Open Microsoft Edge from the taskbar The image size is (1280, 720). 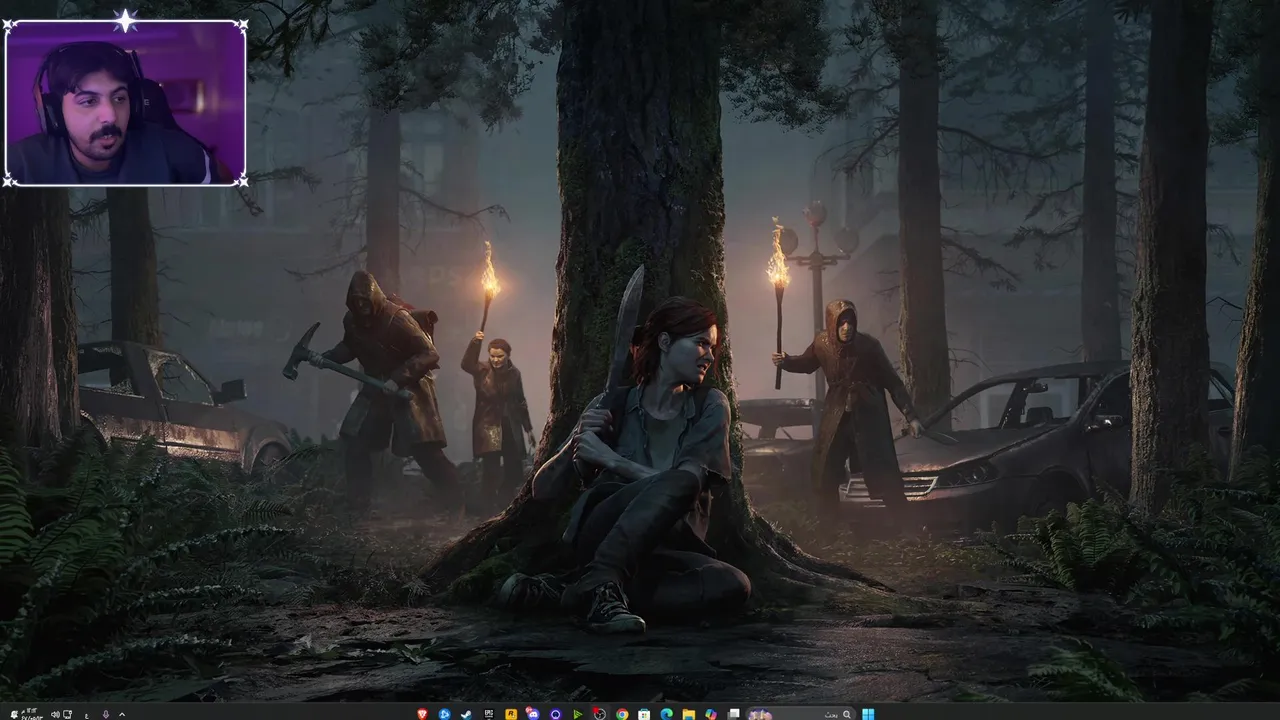coord(667,714)
